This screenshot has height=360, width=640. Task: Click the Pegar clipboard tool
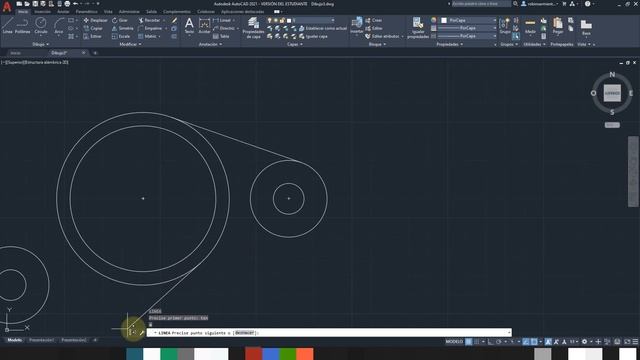point(558,26)
